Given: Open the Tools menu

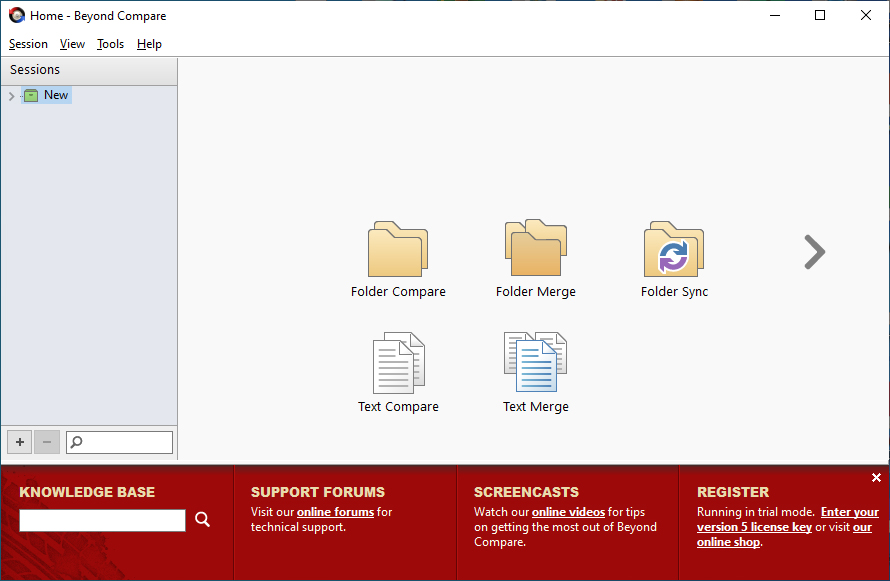Looking at the screenshot, I should (110, 44).
